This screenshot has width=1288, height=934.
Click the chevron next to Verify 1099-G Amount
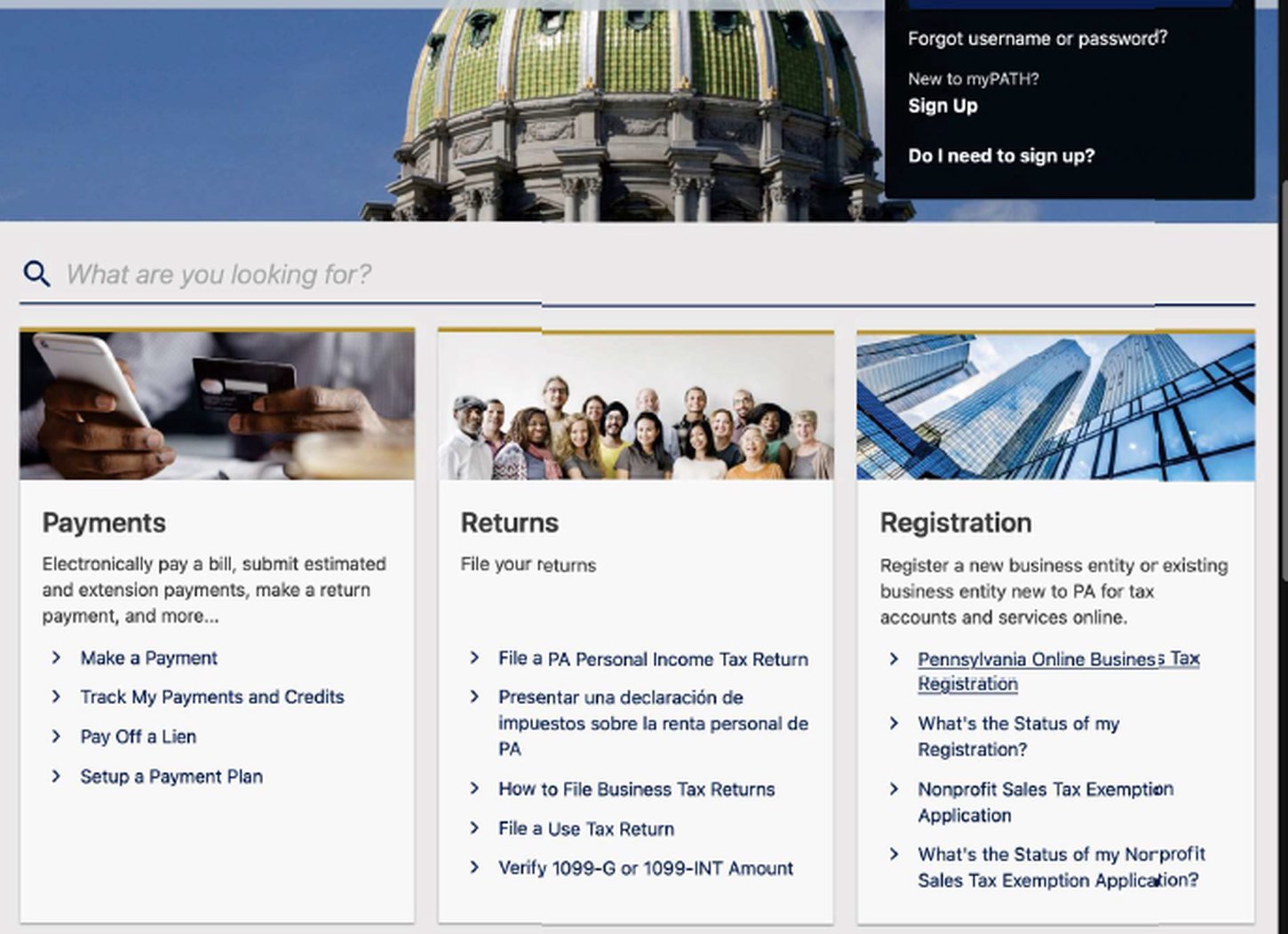point(474,868)
